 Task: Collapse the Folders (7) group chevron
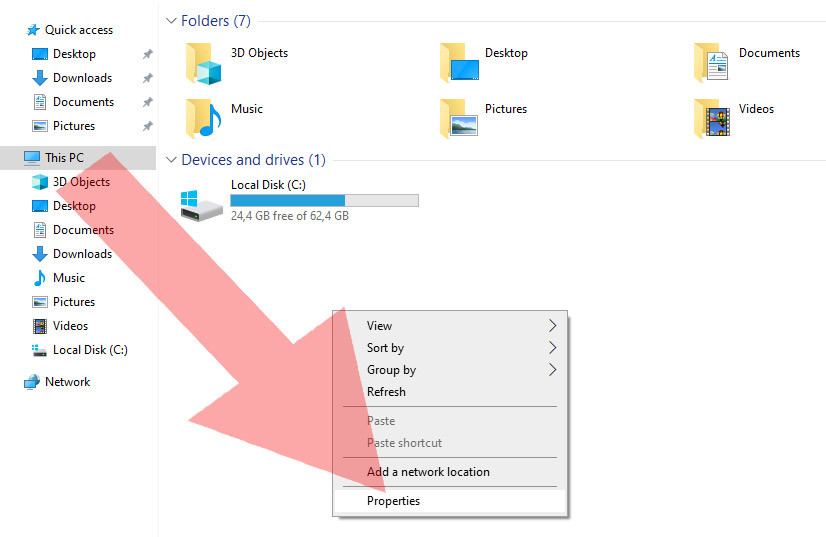tap(171, 21)
